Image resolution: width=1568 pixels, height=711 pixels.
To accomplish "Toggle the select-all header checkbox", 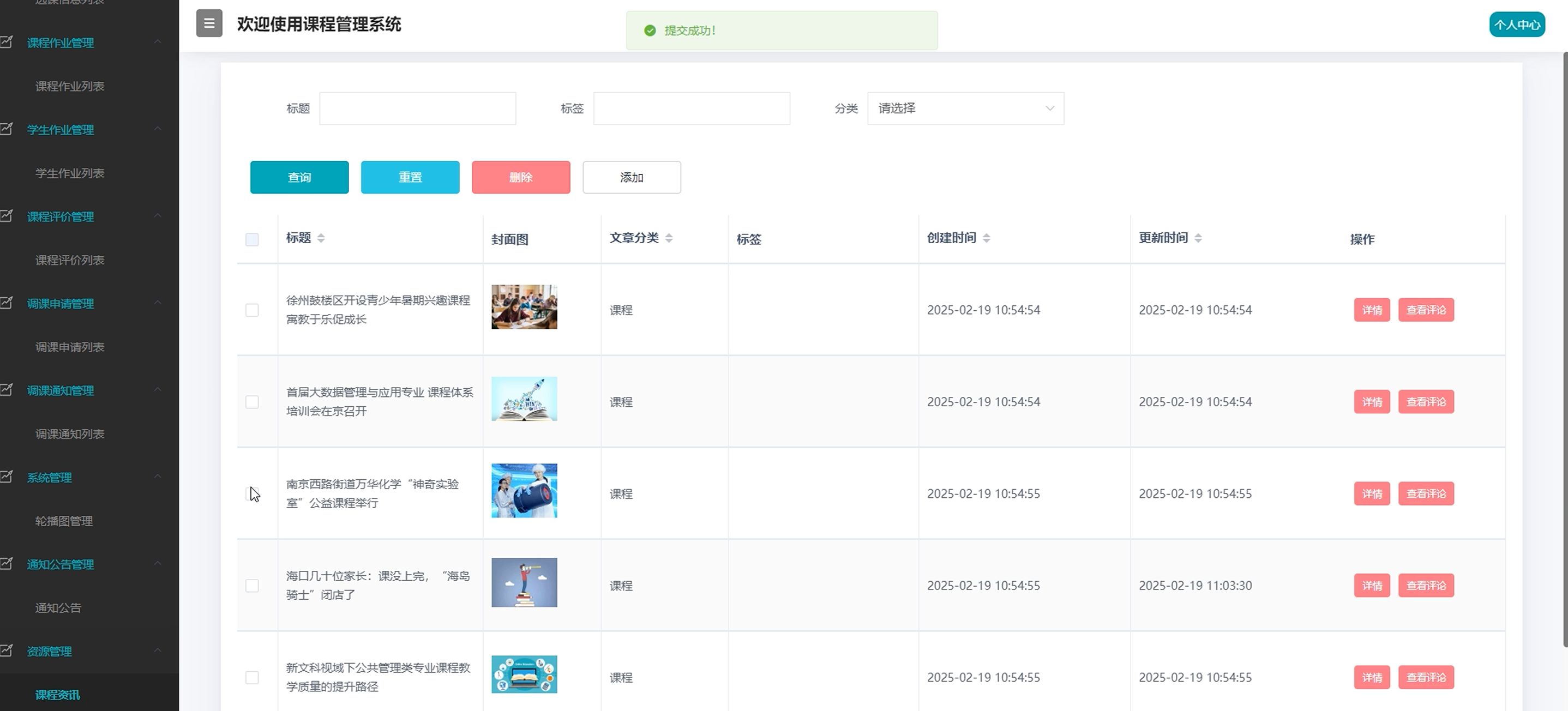I will (252, 239).
